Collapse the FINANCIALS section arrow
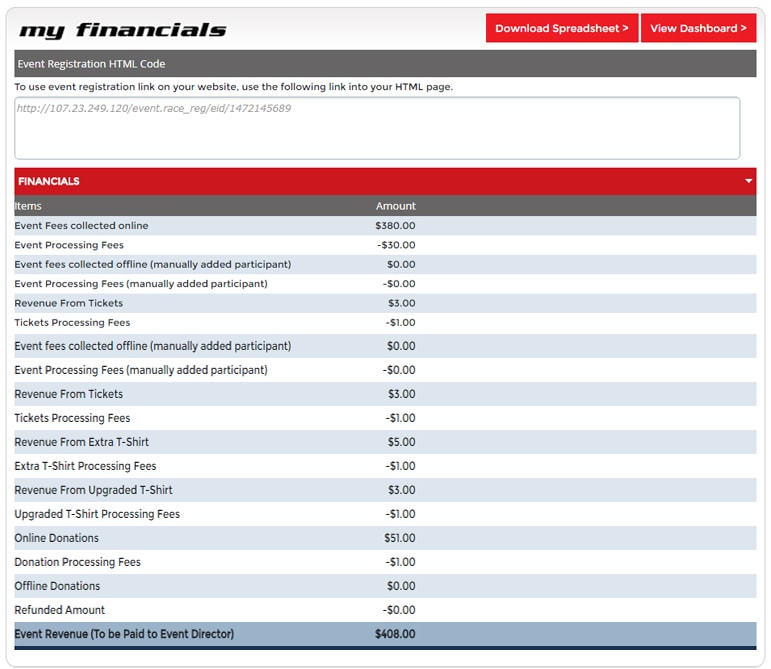The height and width of the screenshot is (669, 771). tap(748, 182)
